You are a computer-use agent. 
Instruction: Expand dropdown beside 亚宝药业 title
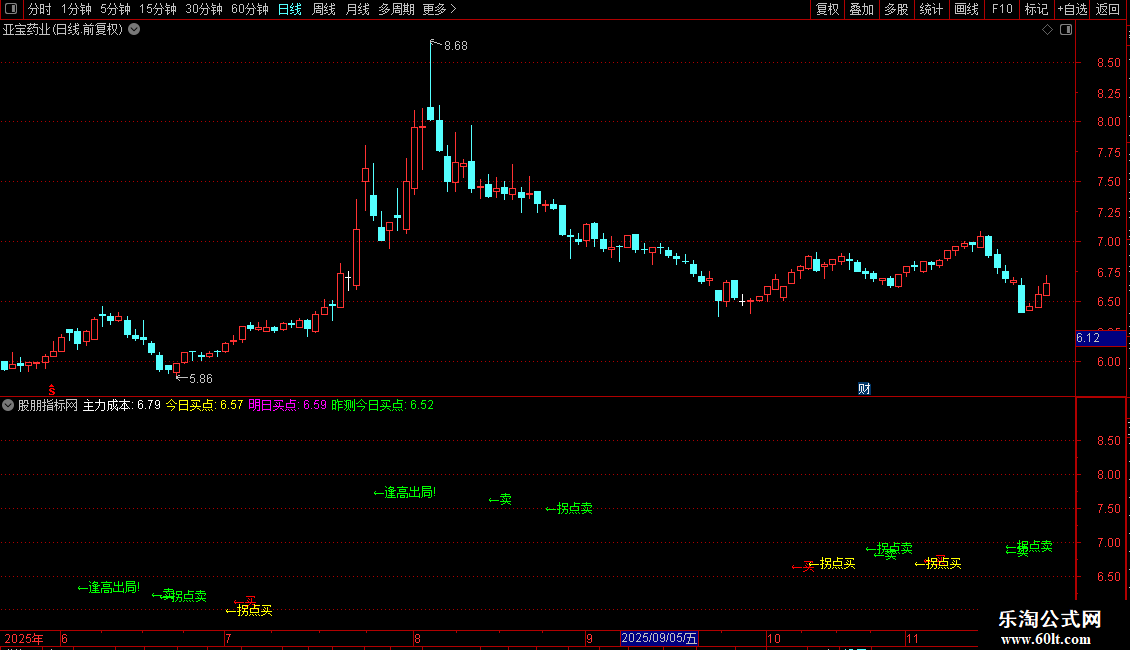134,29
